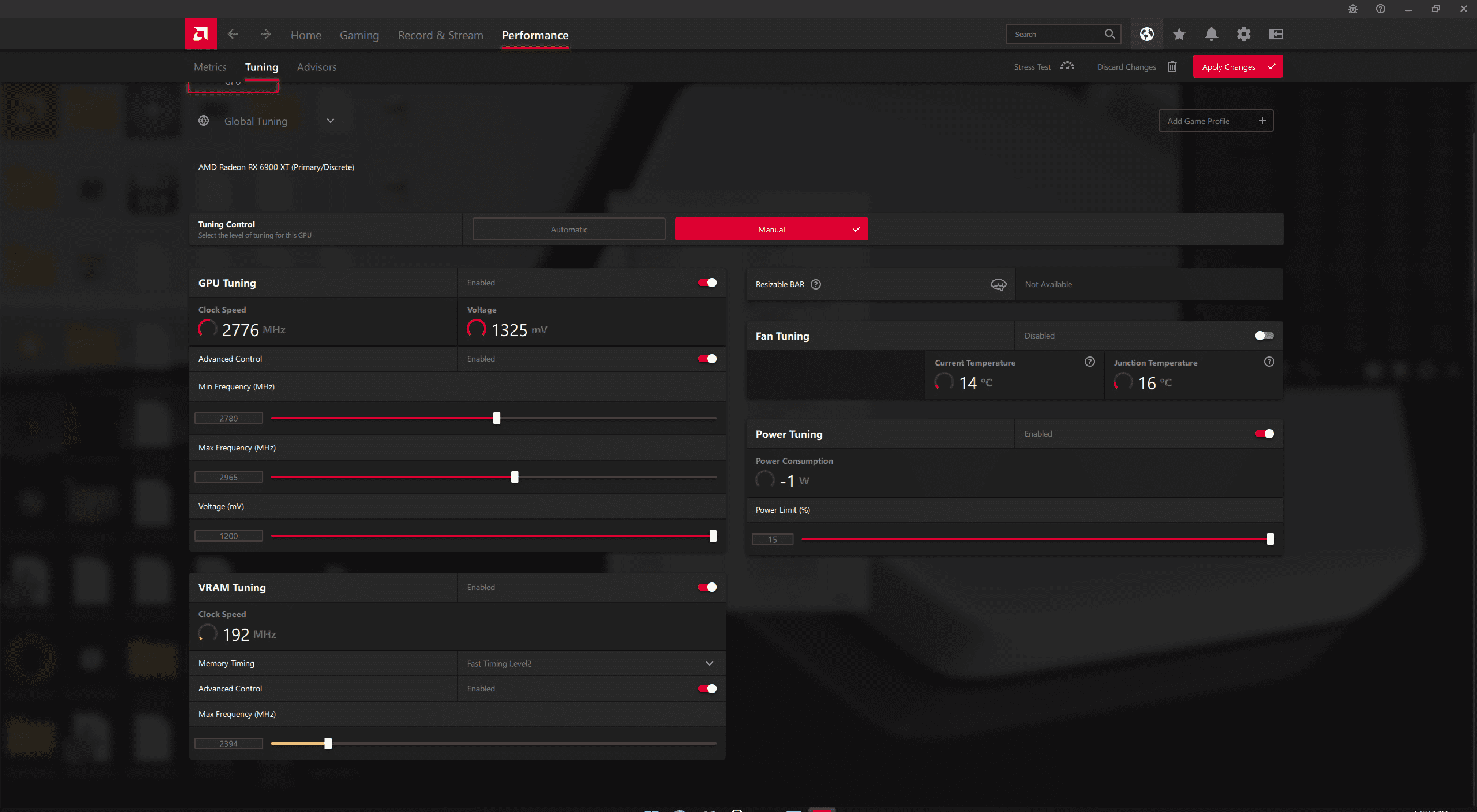Viewport: 1477px width, 812px height.
Task: Go back with the left arrow icon
Action: click(233, 34)
